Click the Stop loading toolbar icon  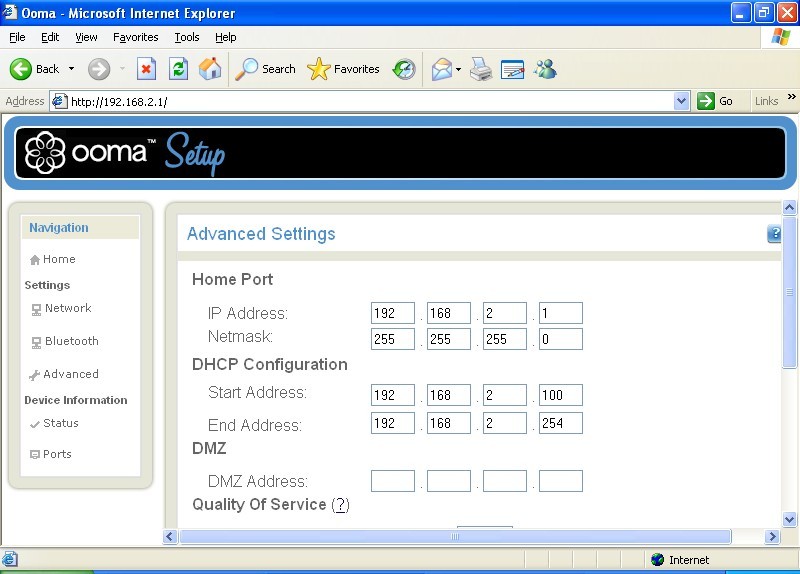tap(146, 69)
